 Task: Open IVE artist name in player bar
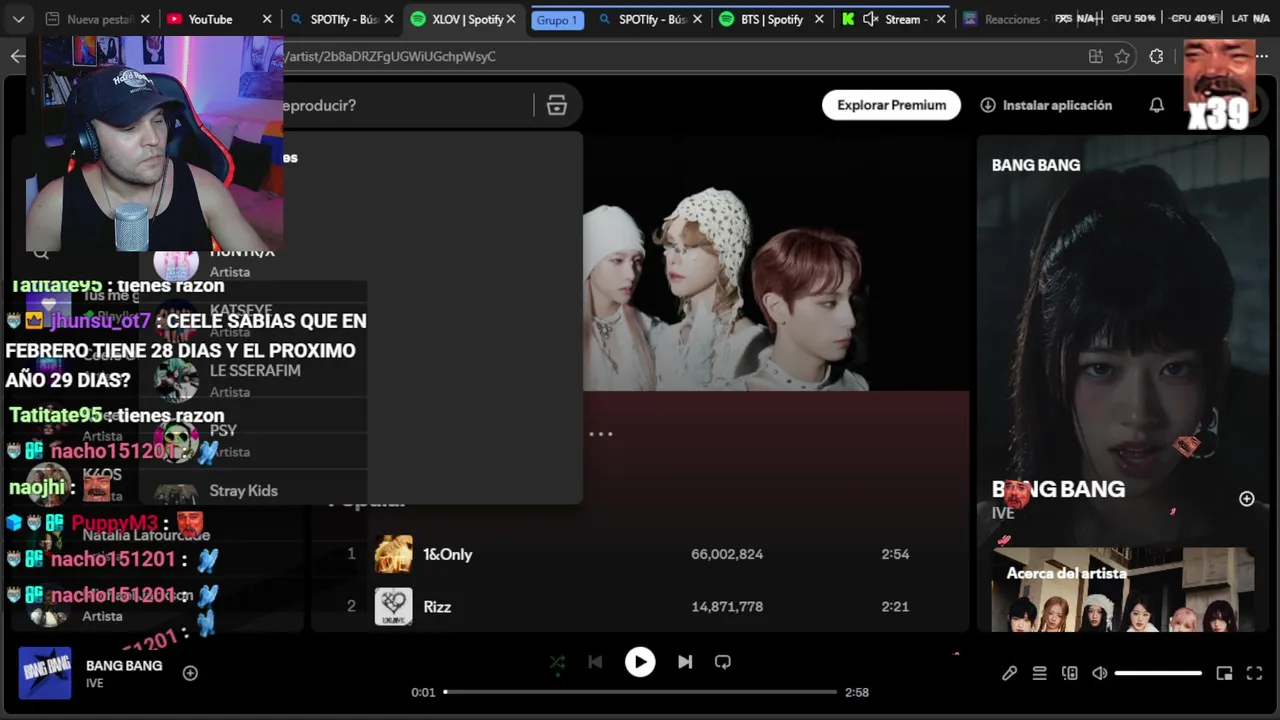coord(94,683)
